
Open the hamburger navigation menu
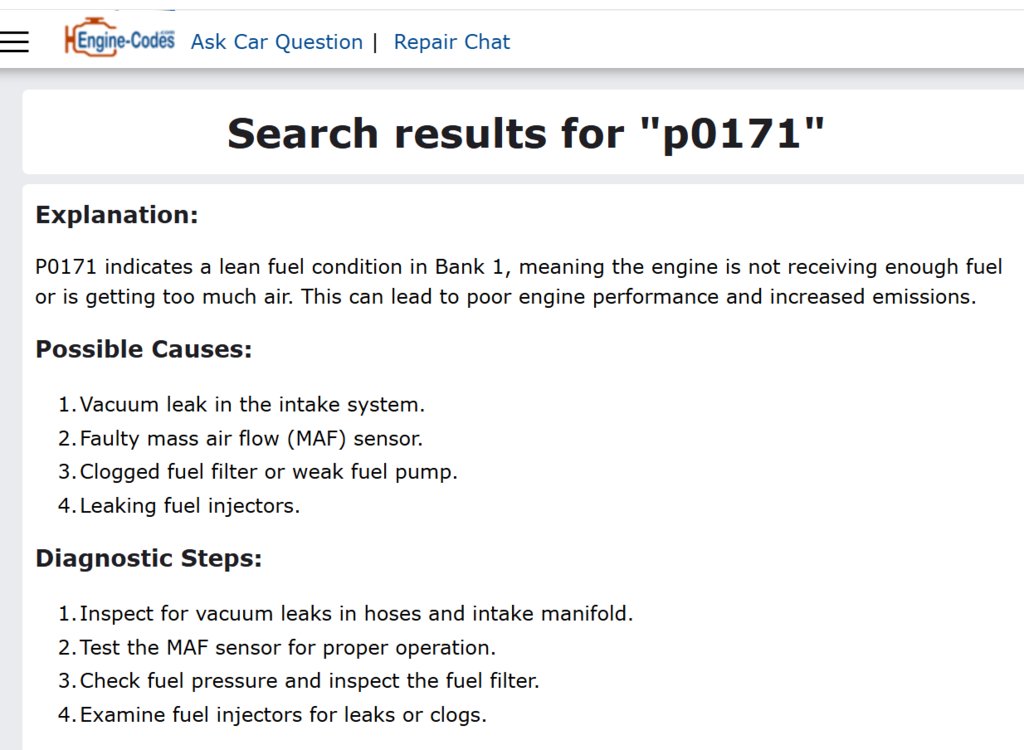coord(14,42)
